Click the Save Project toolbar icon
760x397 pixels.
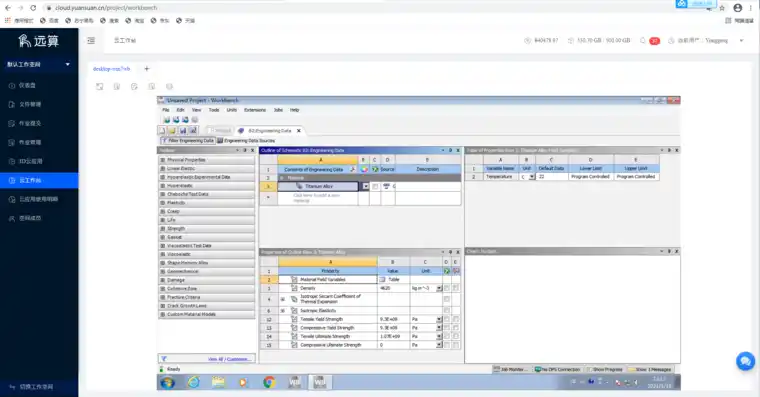click(x=183, y=130)
